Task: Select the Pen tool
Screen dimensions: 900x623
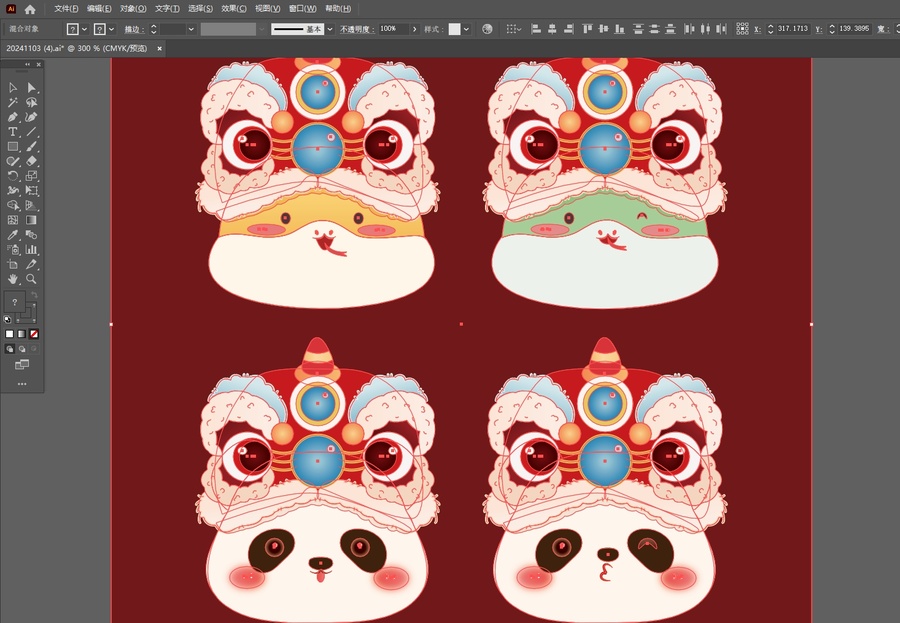Action: 13,117
